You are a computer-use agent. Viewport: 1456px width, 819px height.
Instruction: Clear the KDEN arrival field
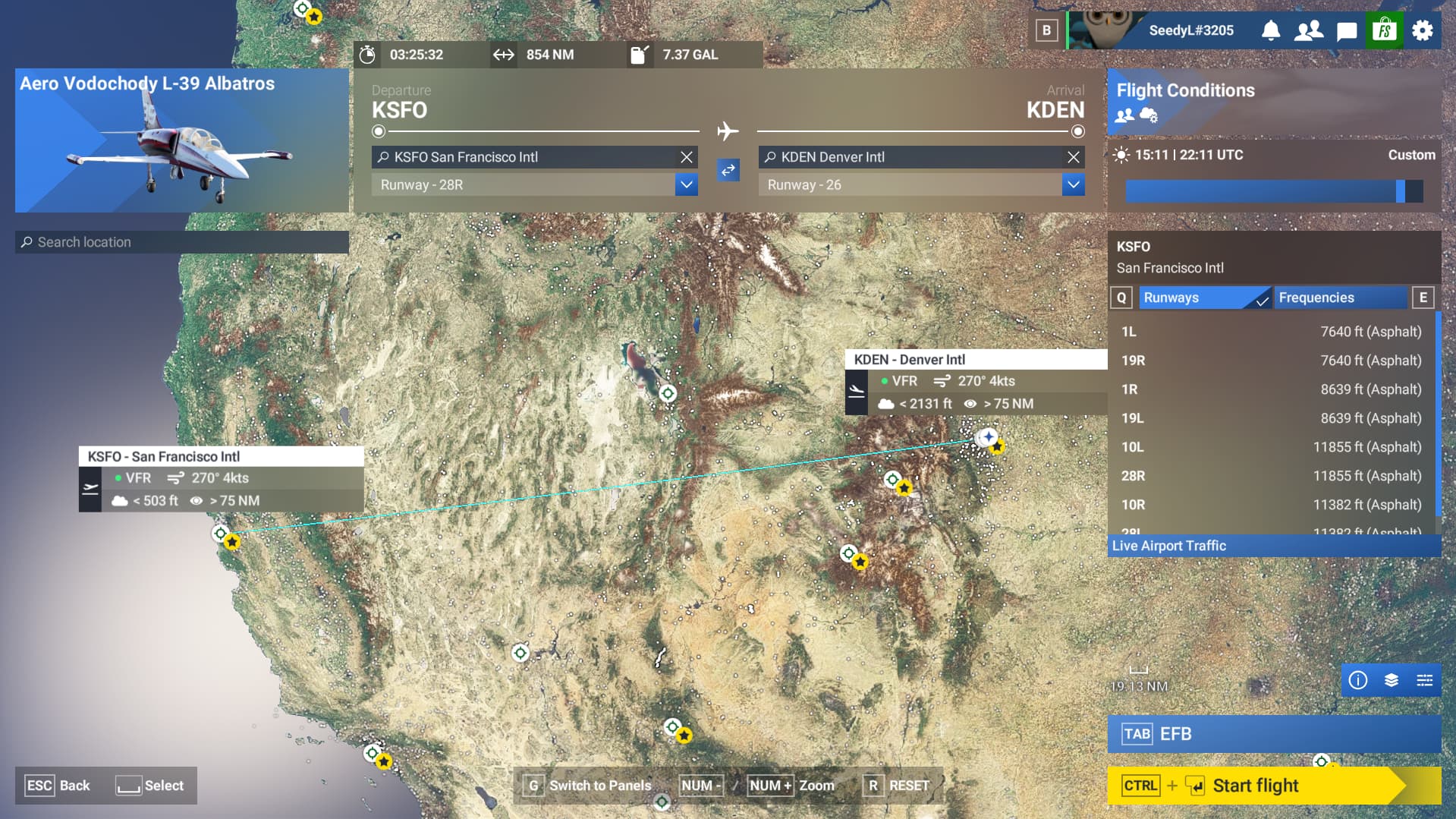(1073, 157)
